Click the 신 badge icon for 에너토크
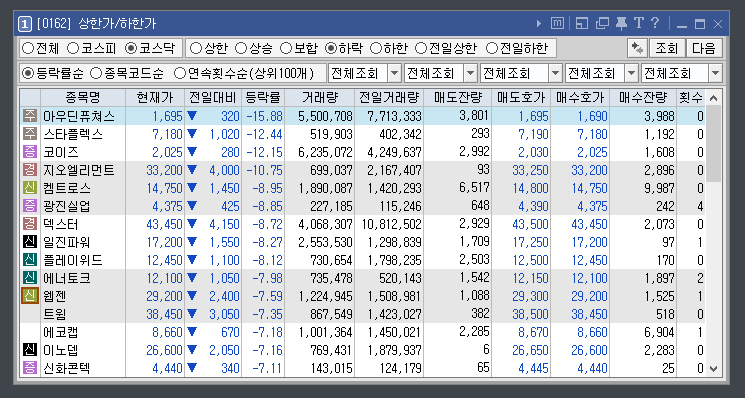The image size is (745, 398). click(x=29, y=278)
